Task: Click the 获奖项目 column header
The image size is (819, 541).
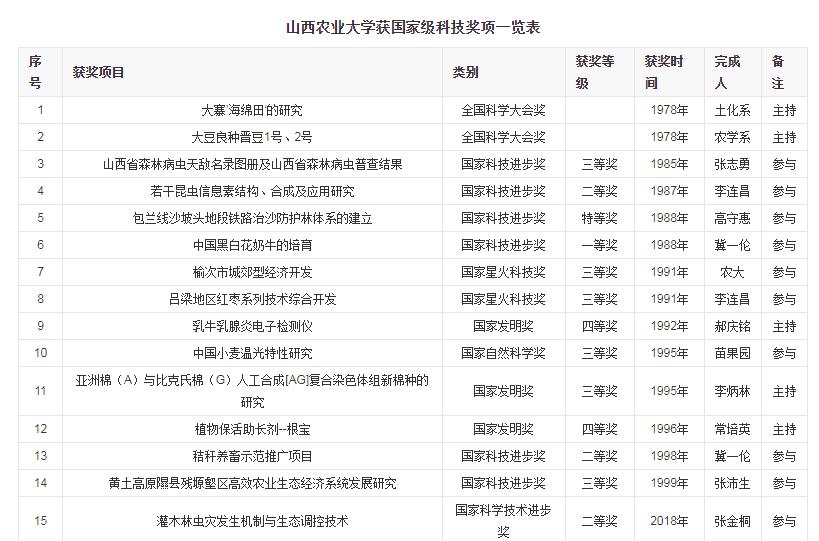Action: 98,72
